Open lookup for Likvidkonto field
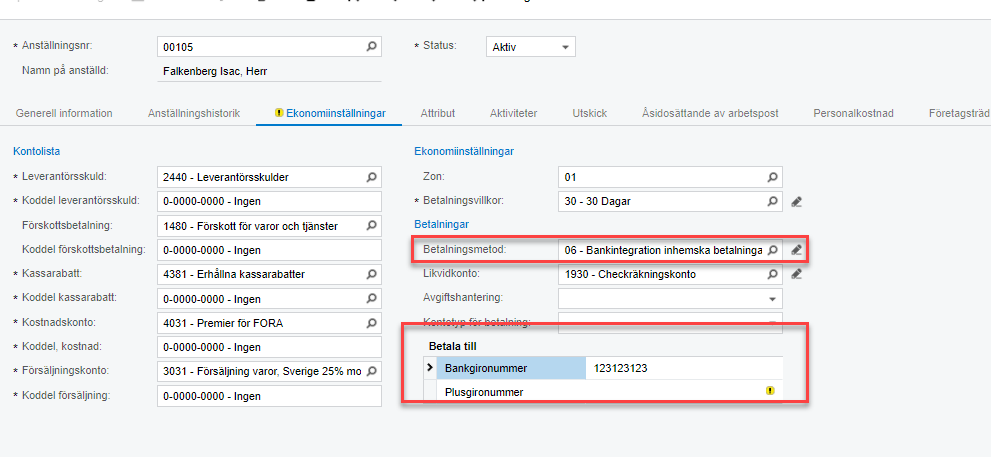 pos(772,274)
